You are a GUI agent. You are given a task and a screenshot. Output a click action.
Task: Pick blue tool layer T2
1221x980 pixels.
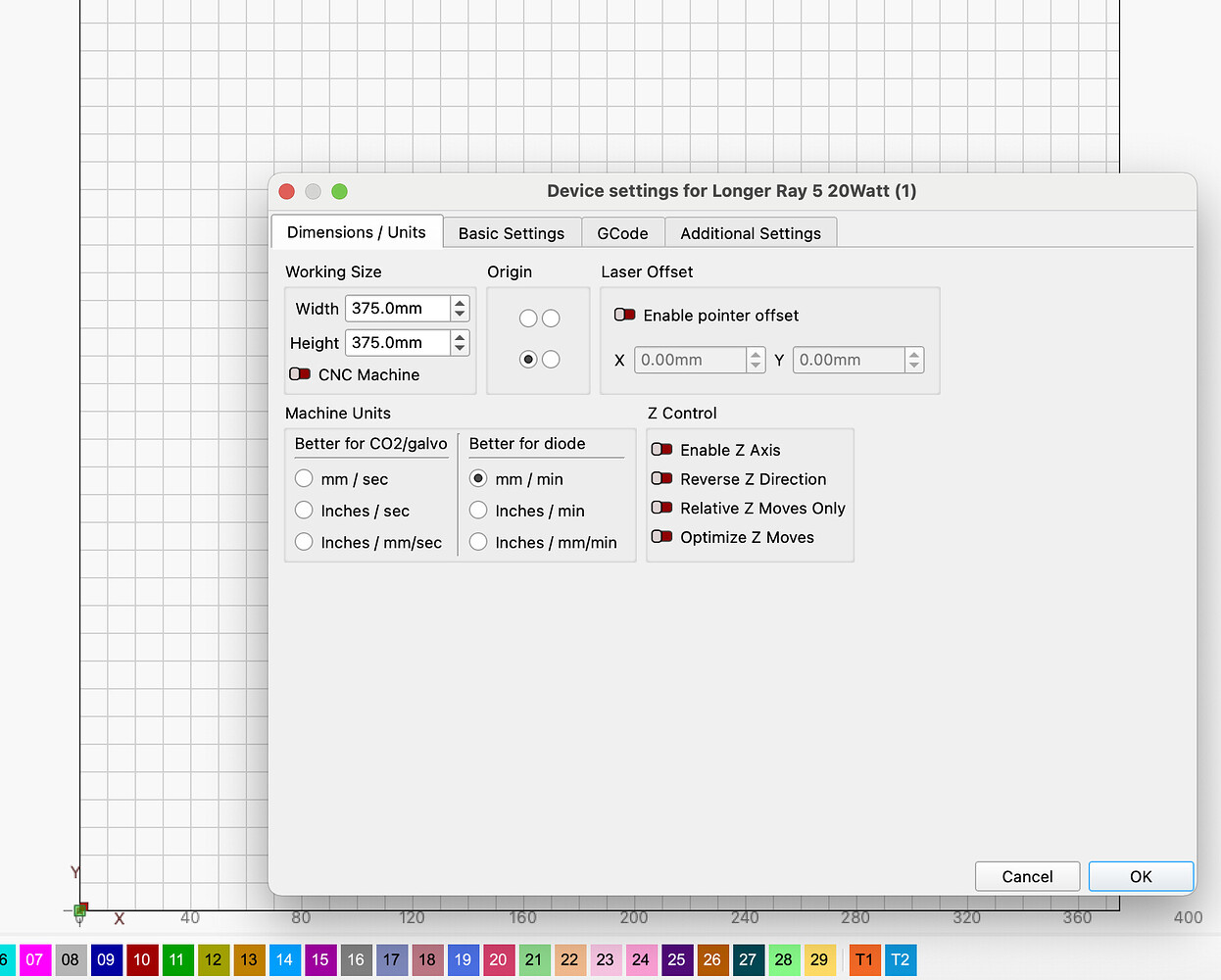901,959
